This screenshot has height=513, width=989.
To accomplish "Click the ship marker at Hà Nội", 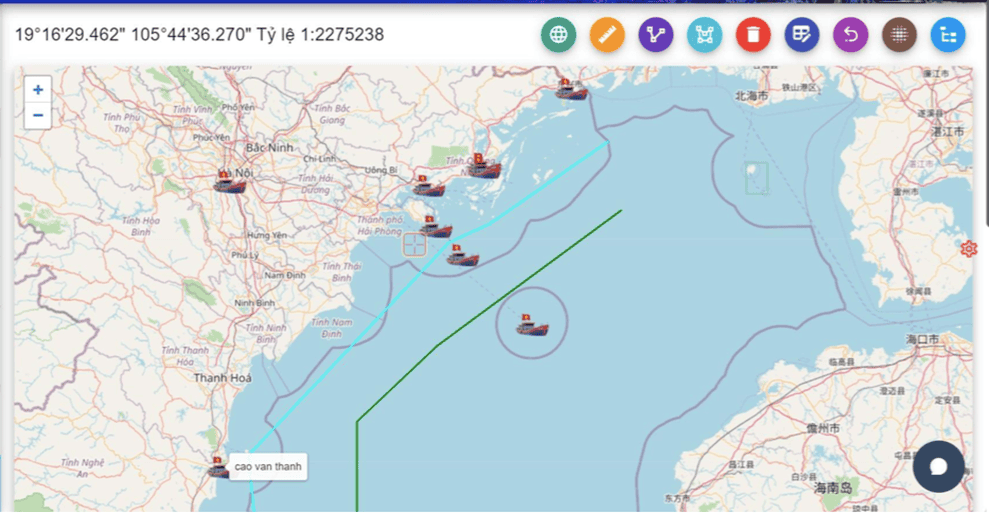I will 229,182.
